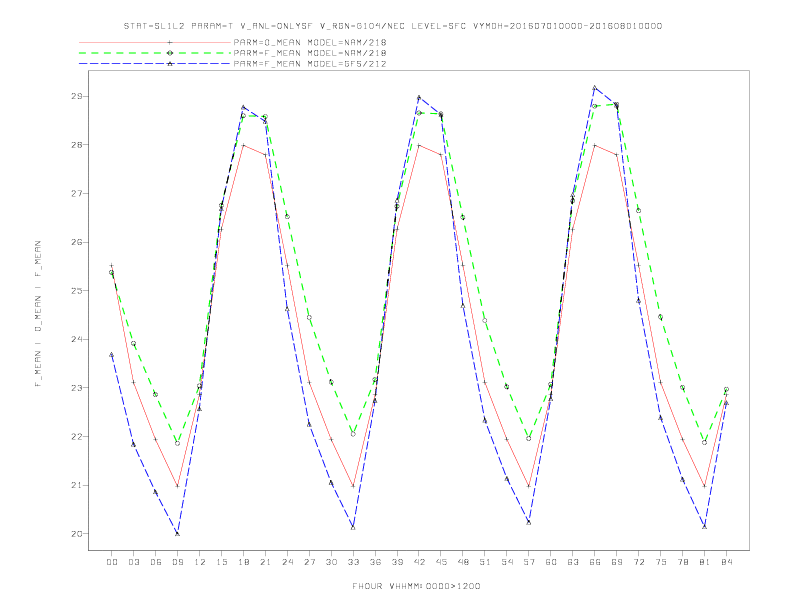Click x-axis tick label 57
The image size is (792, 612).
[x=529, y=562]
